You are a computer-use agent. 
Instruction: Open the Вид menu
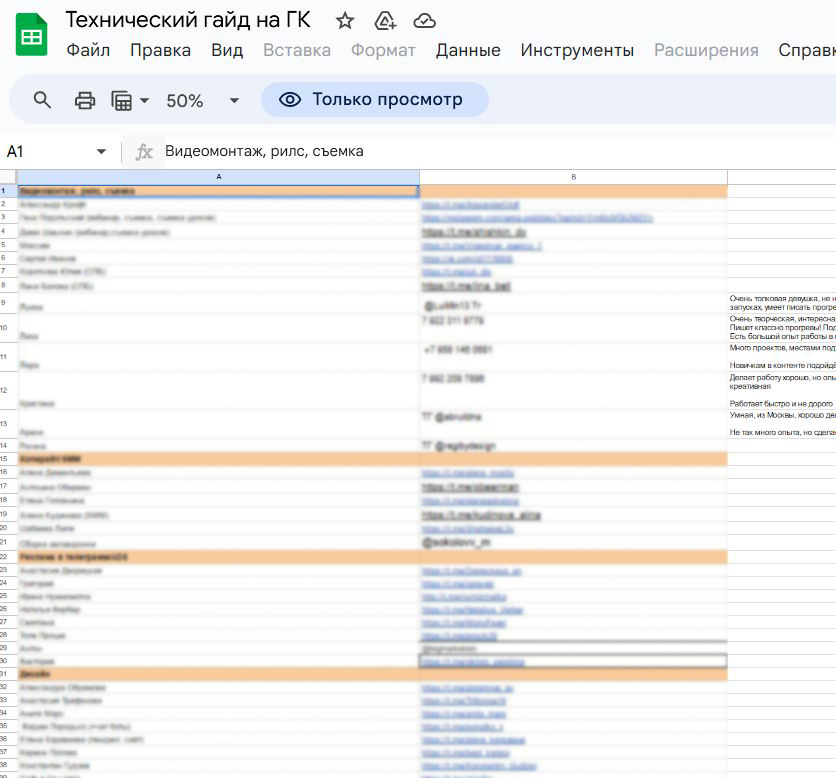point(227,50)
